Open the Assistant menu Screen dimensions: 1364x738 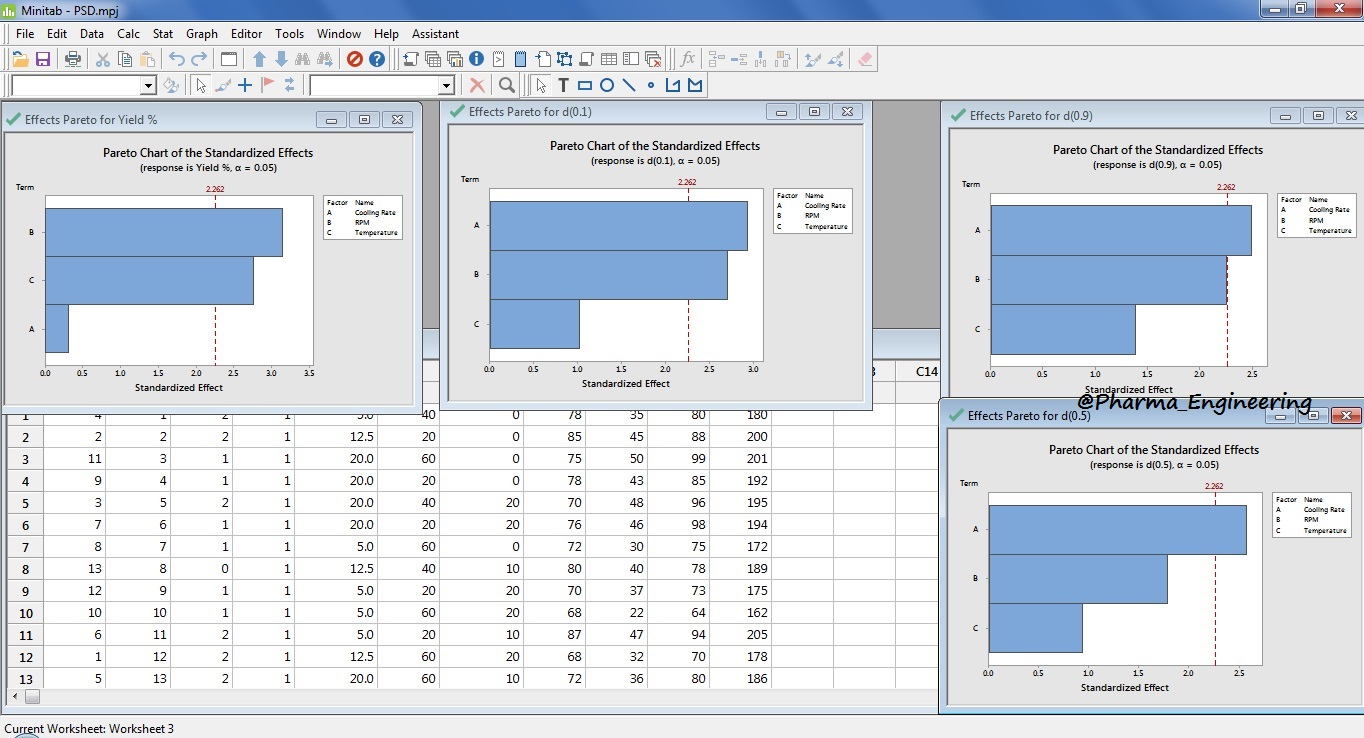coord(435,33)
